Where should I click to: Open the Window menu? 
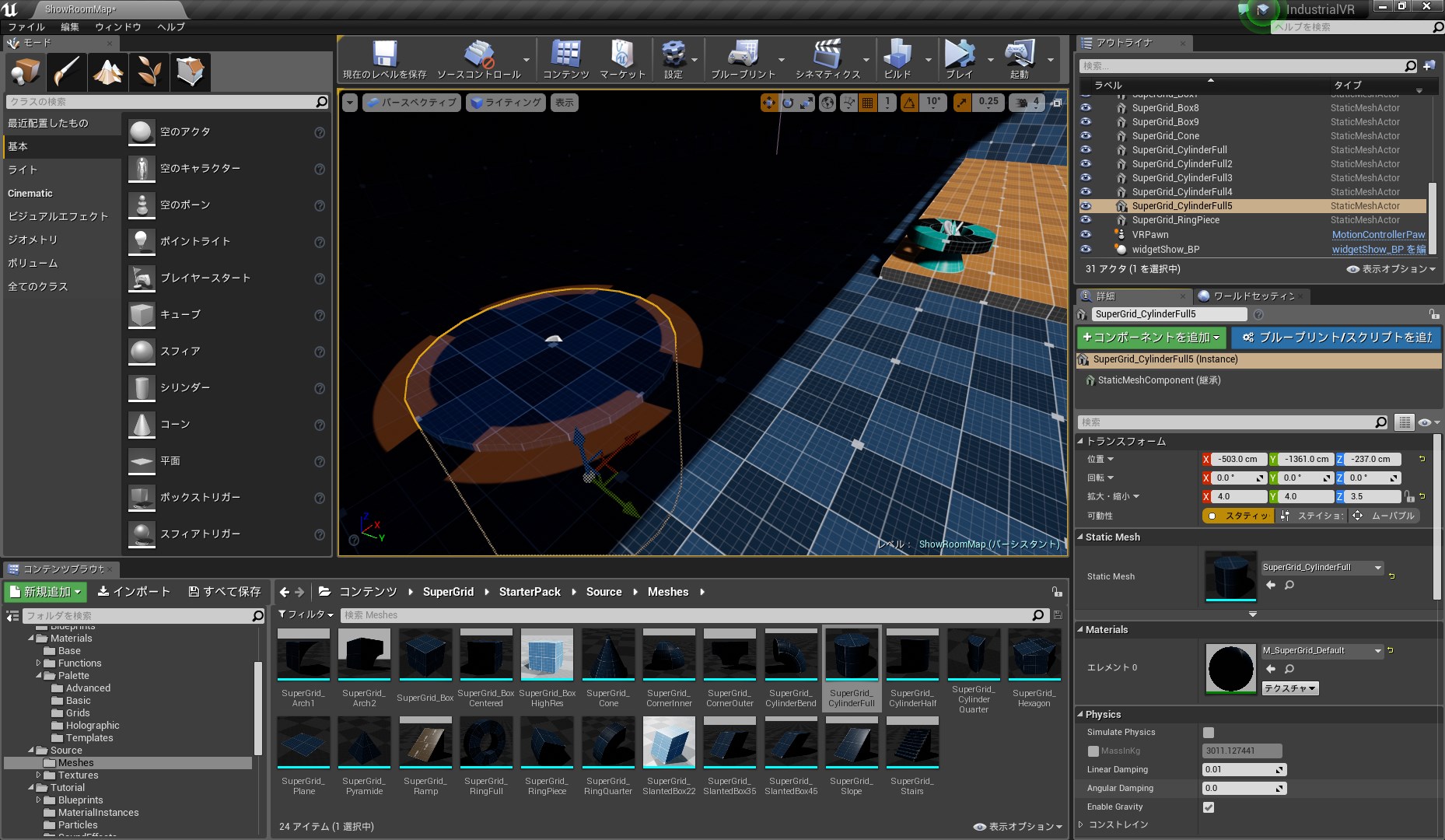tap(118, 26)
